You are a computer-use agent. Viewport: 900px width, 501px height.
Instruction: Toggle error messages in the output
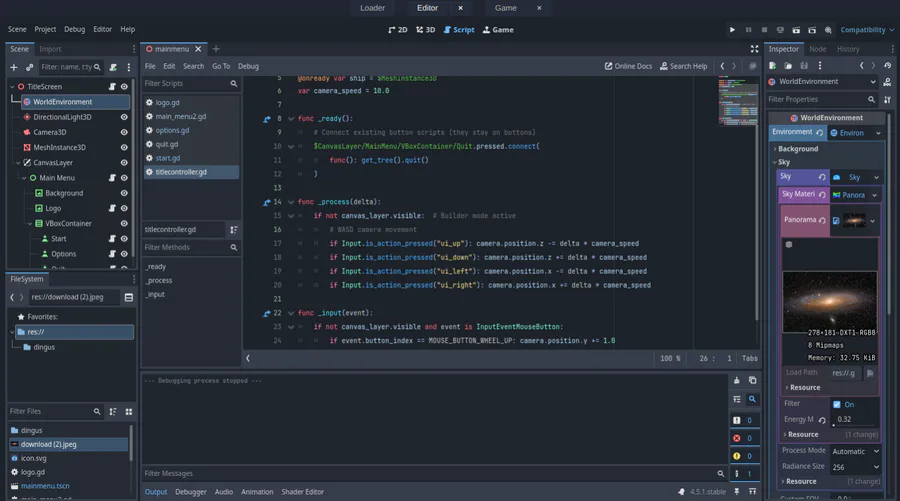point(743,438)
